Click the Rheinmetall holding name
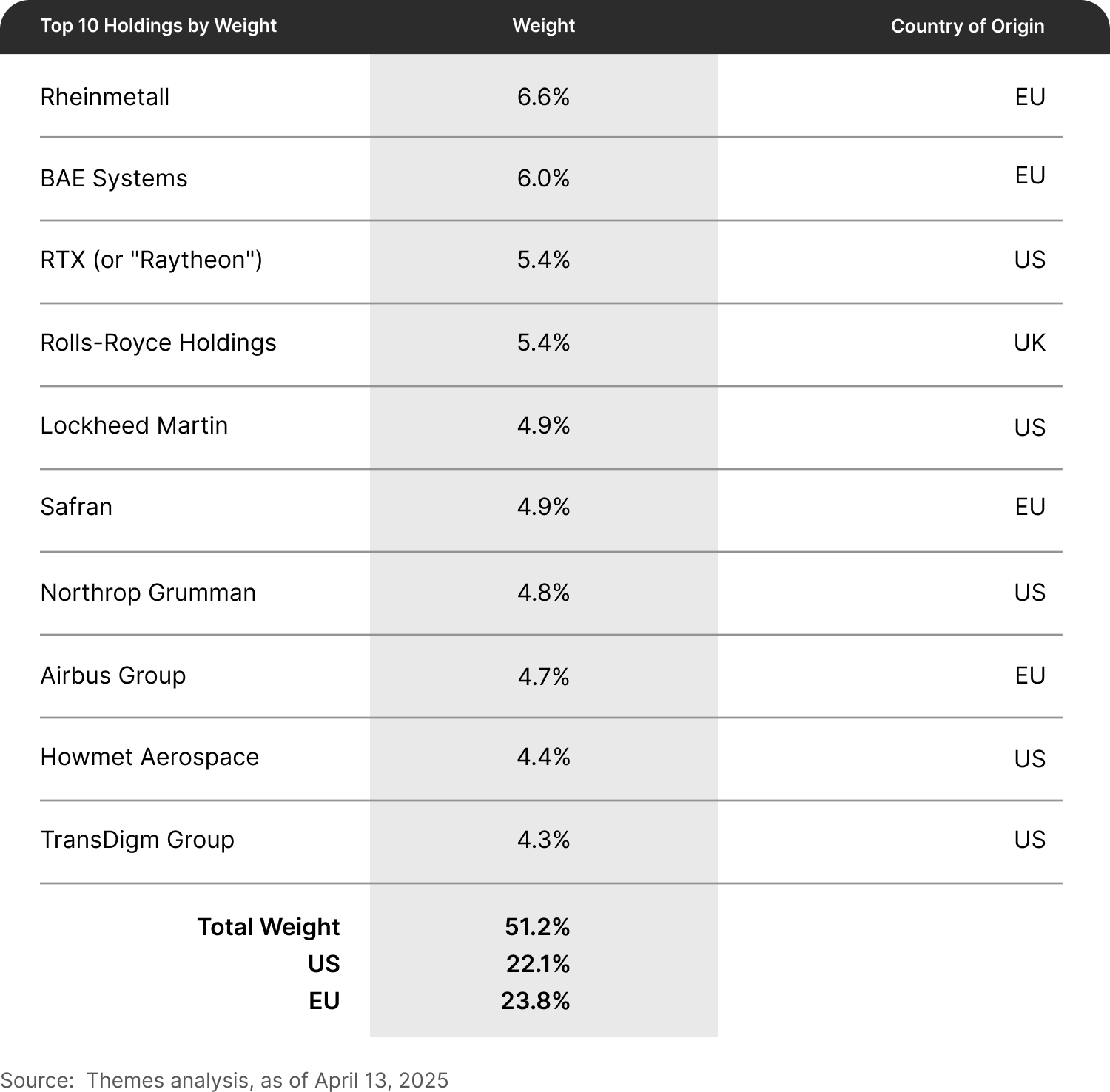This screenshot has height=1092, width=1110. 105,97
